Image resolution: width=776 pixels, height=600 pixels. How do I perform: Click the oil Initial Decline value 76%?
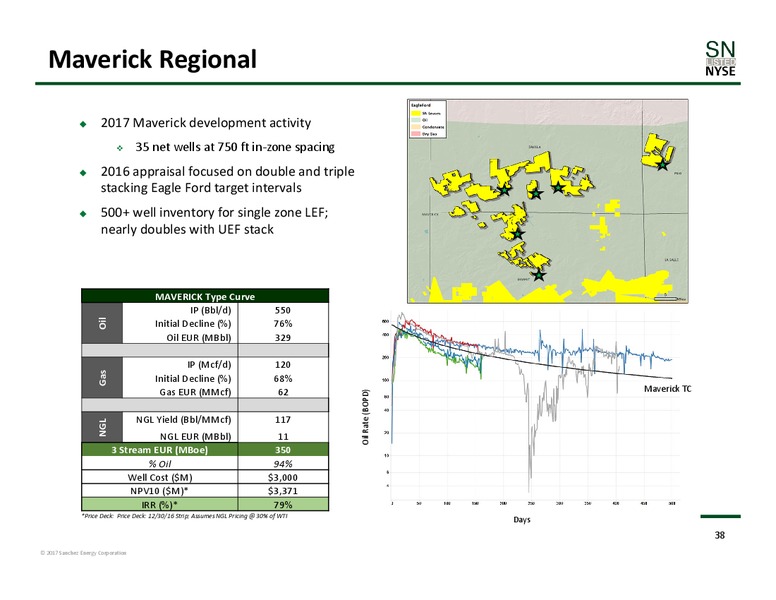tap(283, 324)
